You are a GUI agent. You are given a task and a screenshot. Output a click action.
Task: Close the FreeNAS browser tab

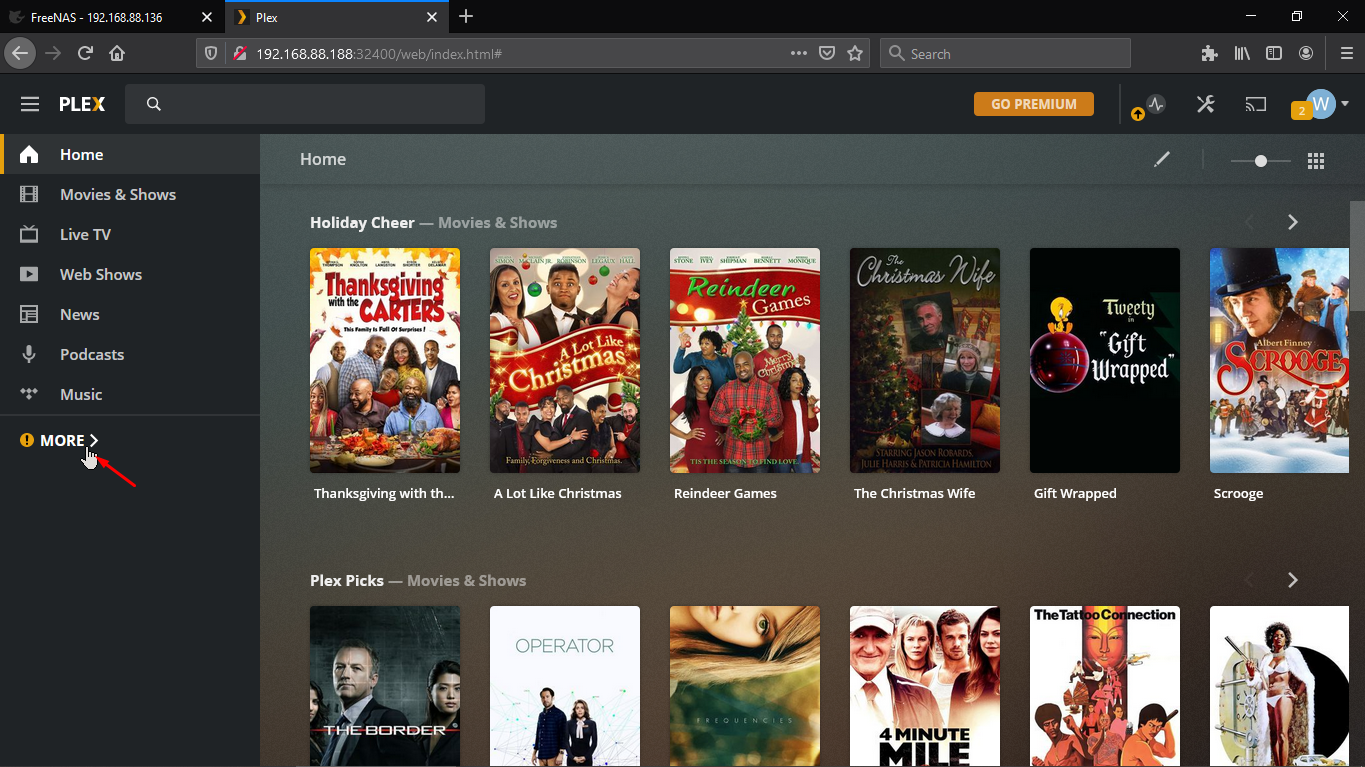click(x=207, y=17)
